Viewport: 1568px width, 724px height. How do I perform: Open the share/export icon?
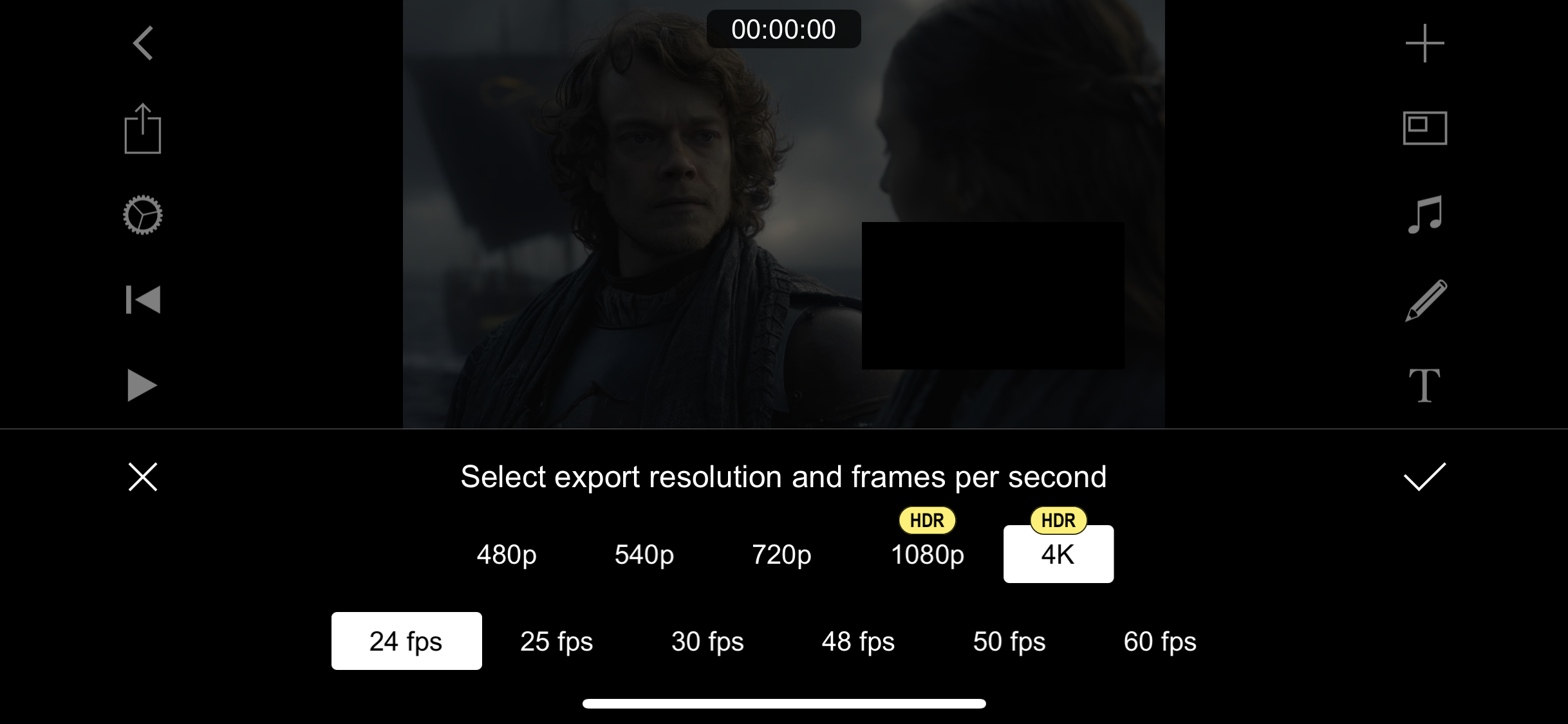tap(143, 129)
